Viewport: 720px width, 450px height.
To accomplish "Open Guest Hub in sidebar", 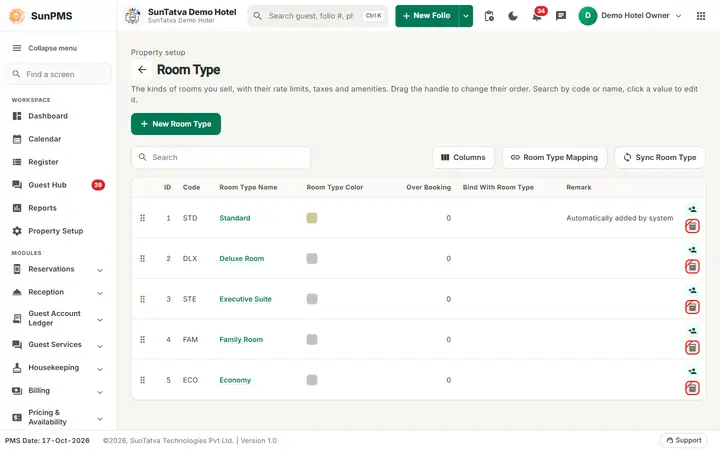I will (x=58, y=185).
